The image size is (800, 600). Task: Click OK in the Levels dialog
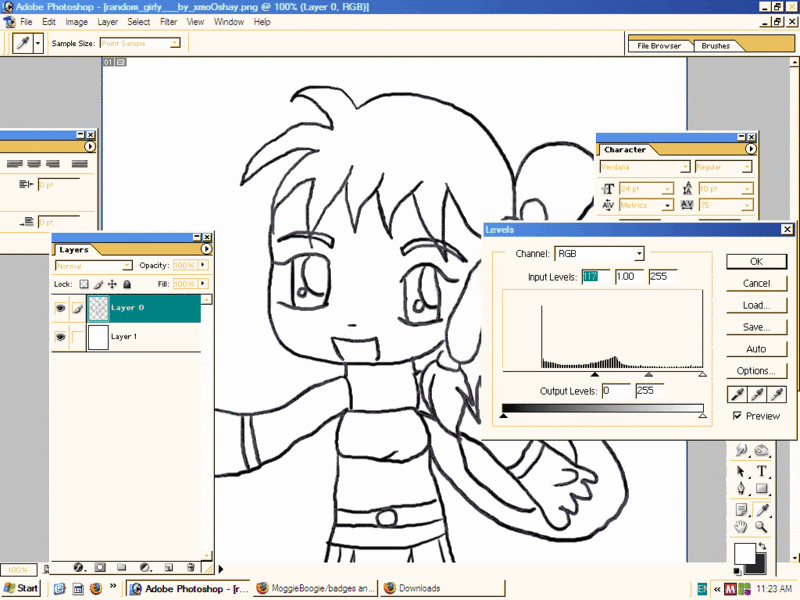(756, 261)
